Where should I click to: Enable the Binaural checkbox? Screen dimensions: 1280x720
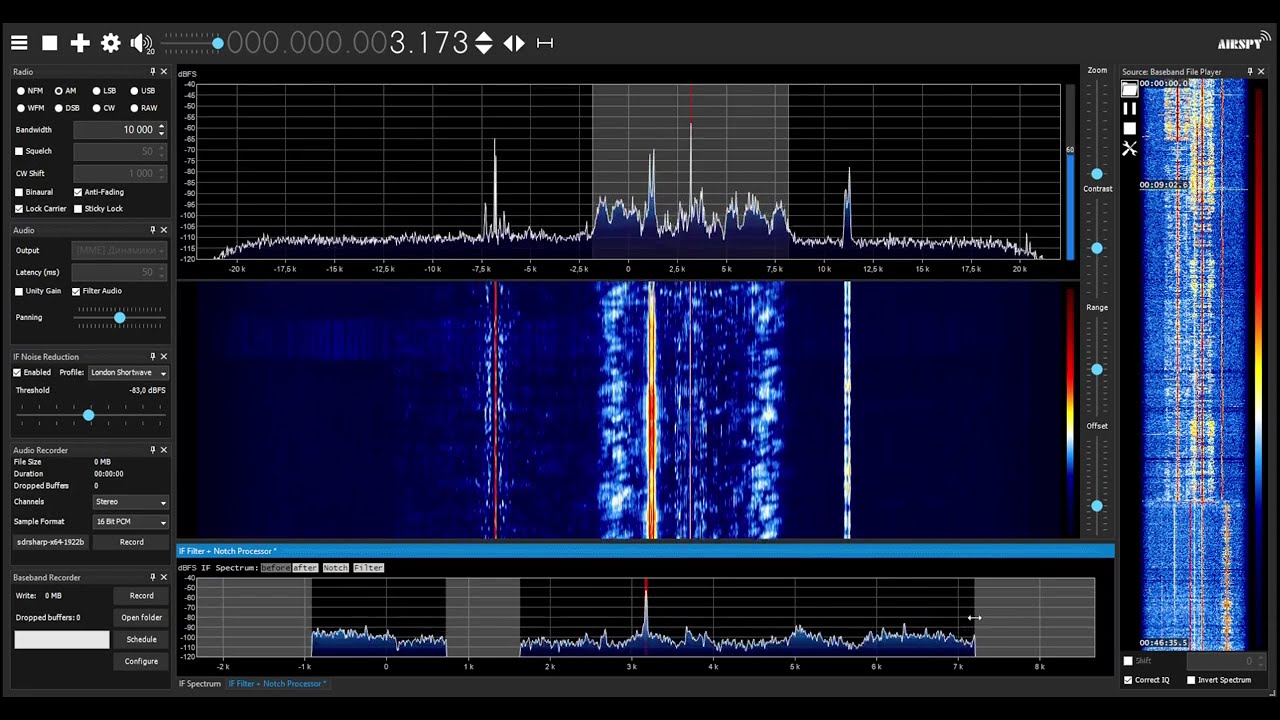19,192
